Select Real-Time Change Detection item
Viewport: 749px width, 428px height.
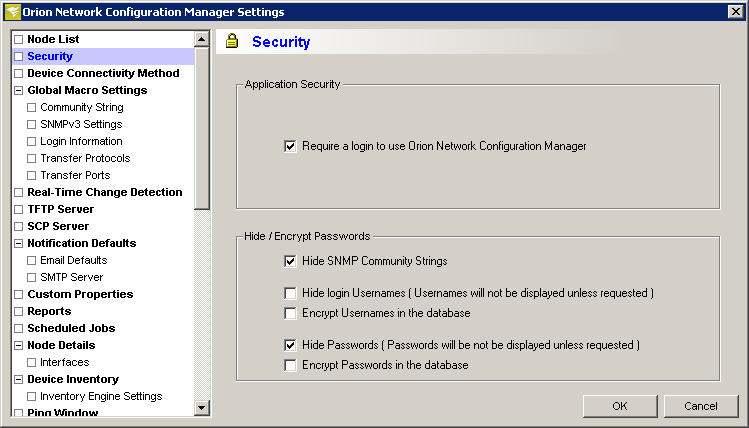[x=105, y=192]
